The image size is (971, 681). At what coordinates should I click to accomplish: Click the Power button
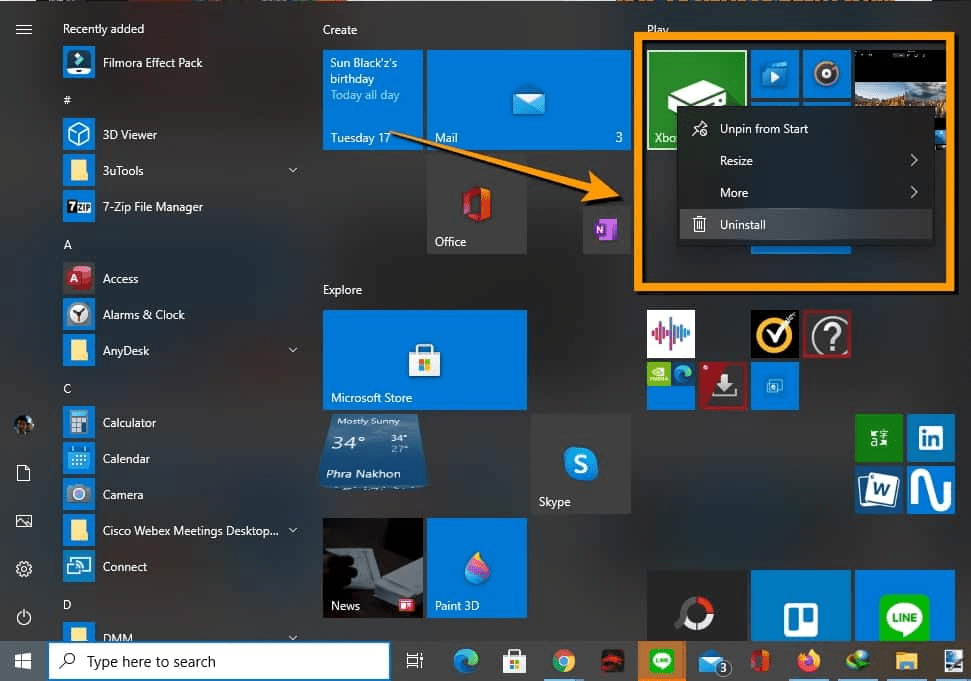24,615
